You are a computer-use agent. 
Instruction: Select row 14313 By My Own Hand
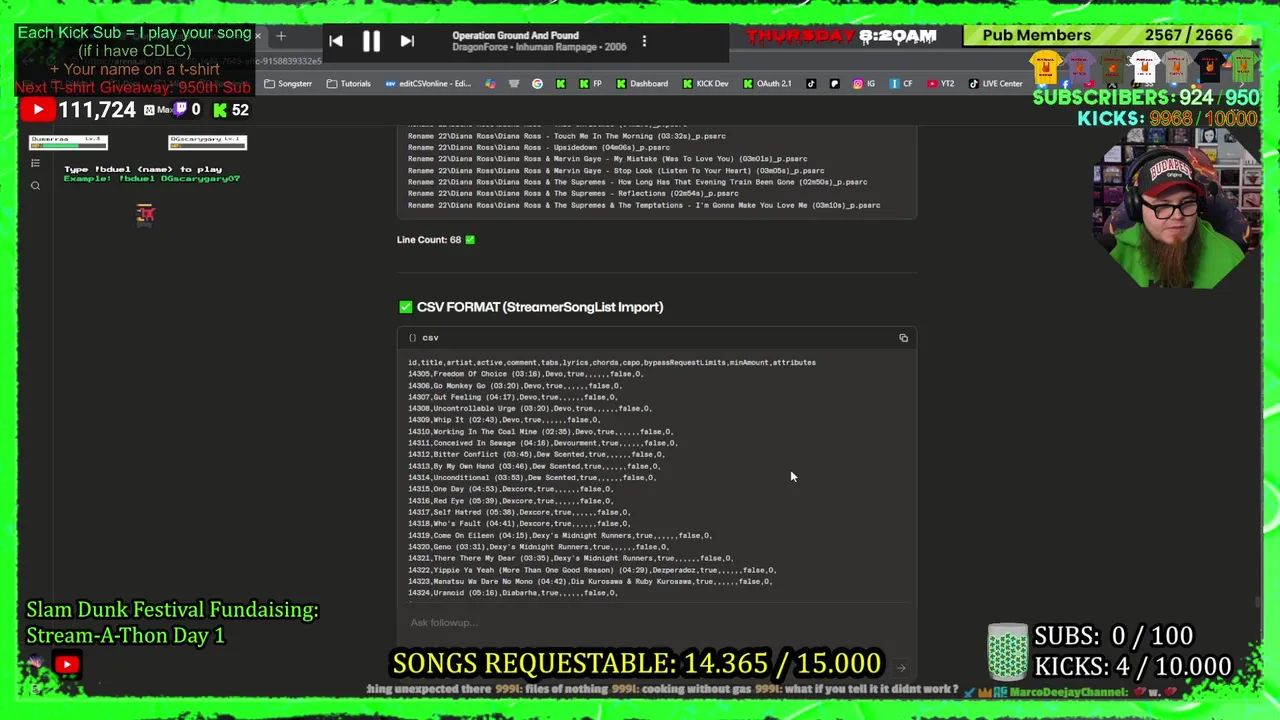click(534, 466)
